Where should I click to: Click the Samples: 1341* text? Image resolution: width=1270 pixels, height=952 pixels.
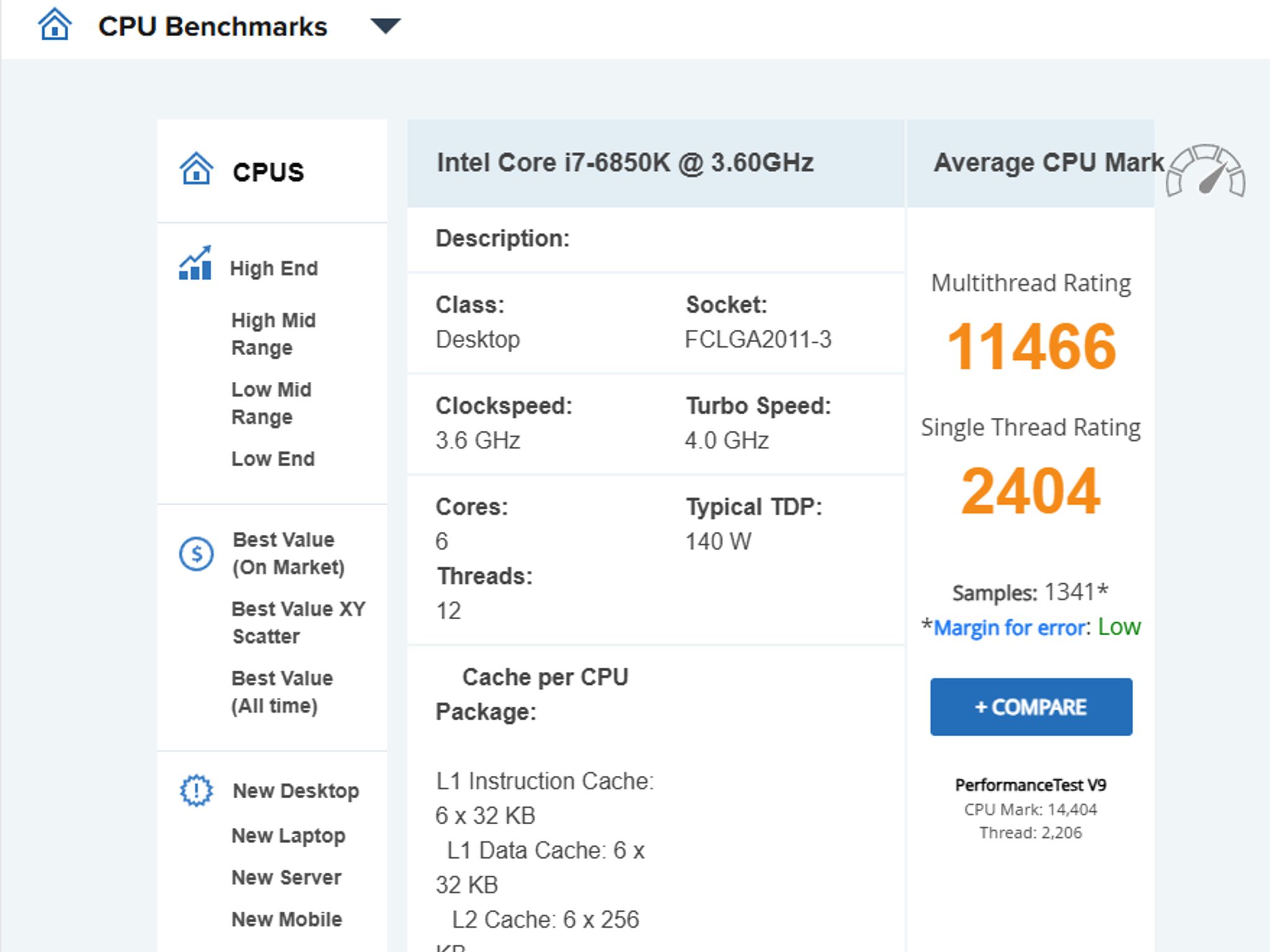pos(1031,593)
